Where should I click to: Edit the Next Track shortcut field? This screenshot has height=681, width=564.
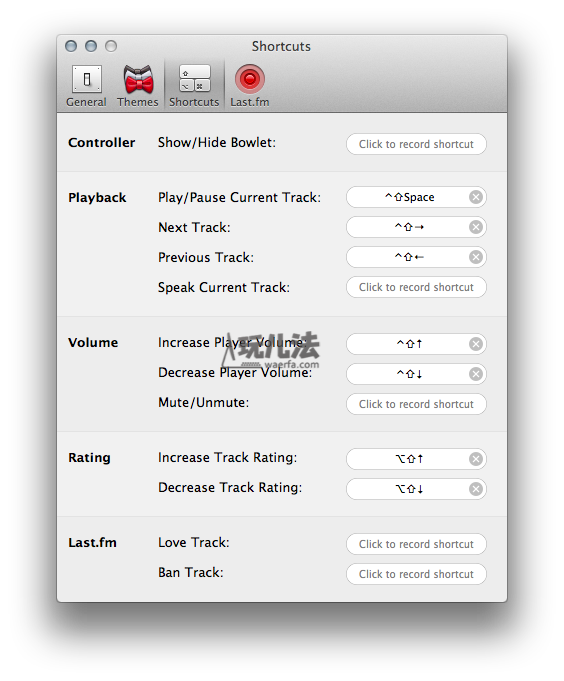pos(408,227)
